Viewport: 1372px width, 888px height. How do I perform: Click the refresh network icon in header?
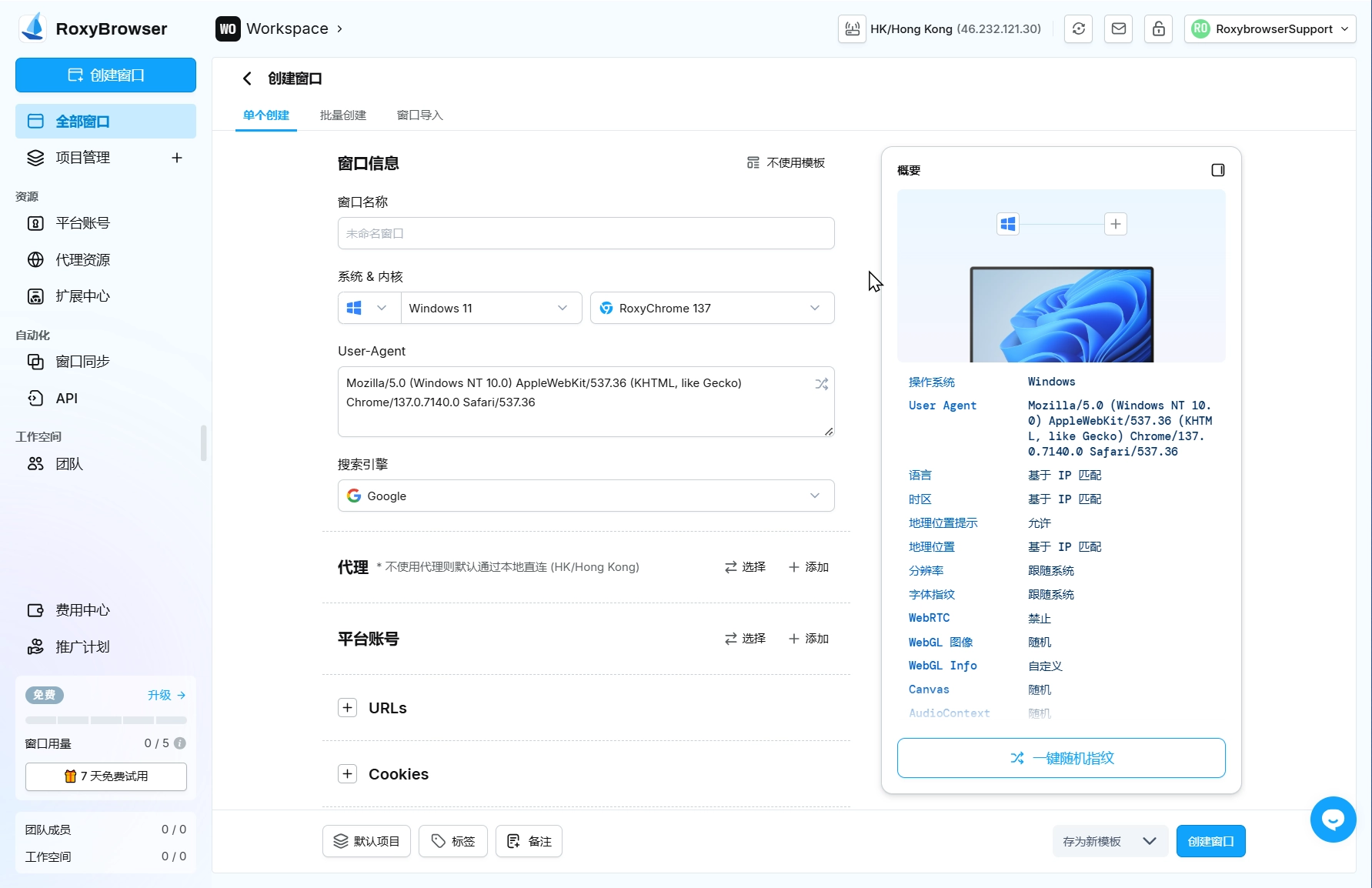click(1078, 29)
